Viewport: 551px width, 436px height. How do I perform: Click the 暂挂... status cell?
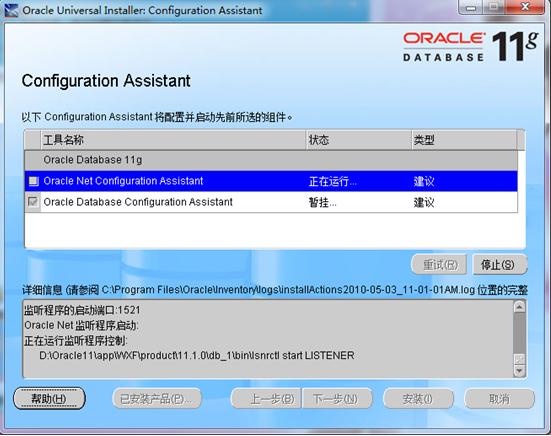click(359, 202)
